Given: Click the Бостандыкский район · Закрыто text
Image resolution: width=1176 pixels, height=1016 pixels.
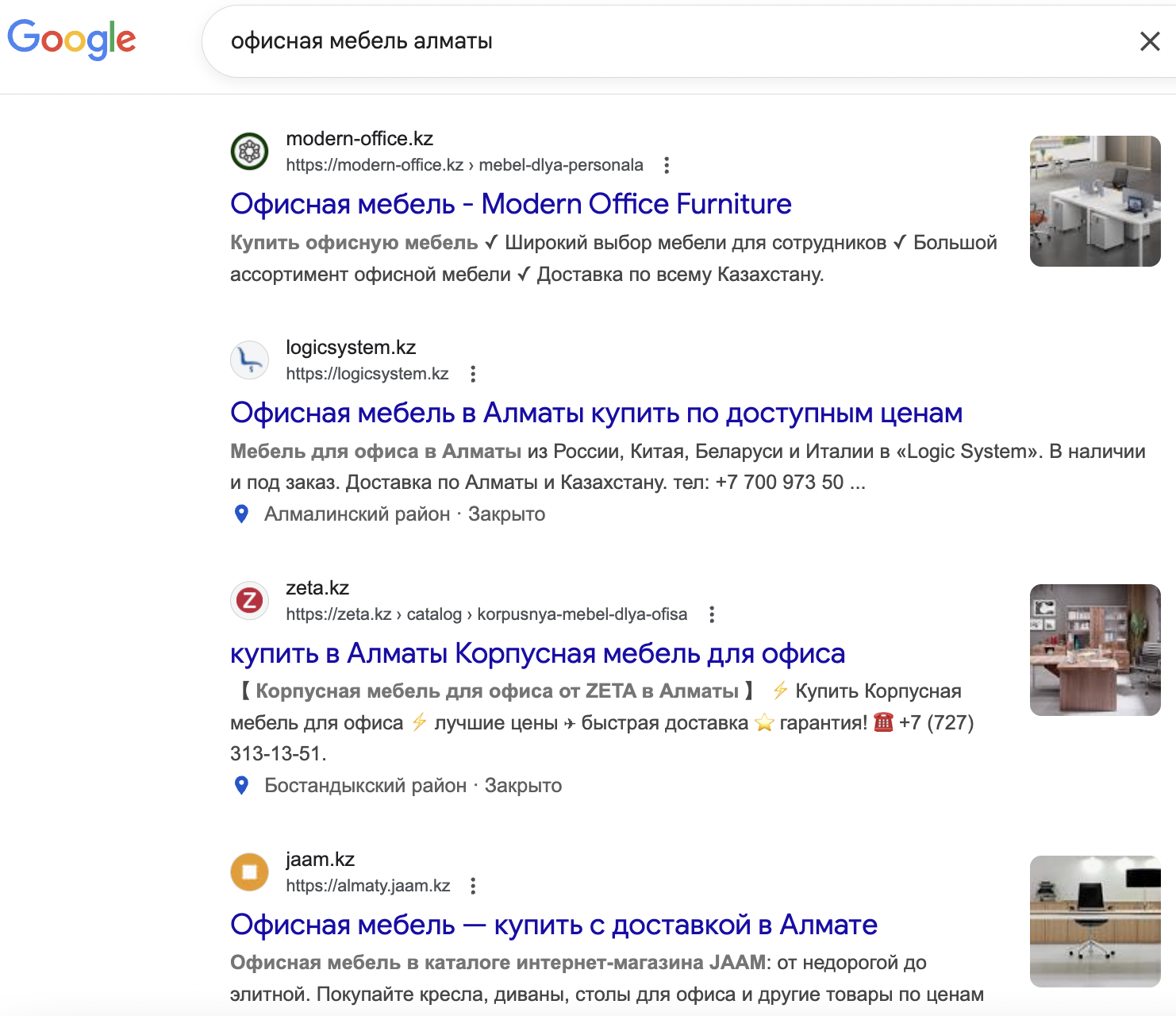Looking at the screenshot, I should tap(413, 786).
